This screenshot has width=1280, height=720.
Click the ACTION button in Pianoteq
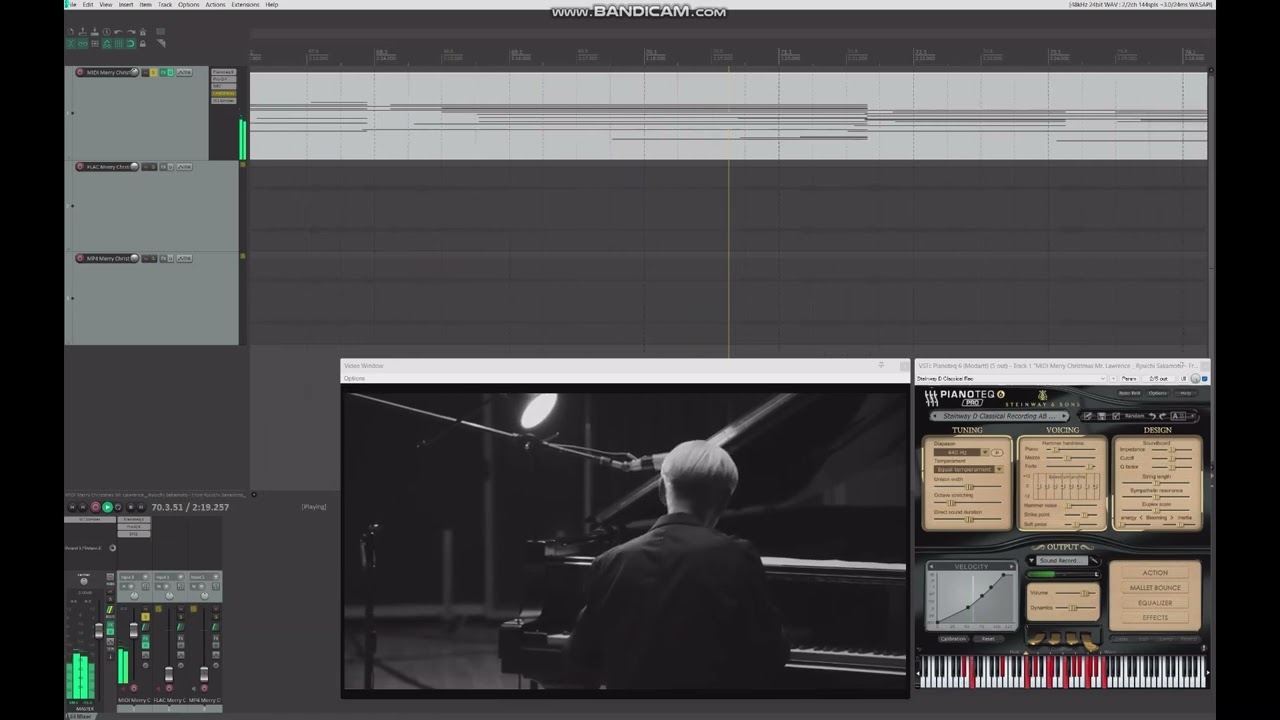tap(1155, 573)
